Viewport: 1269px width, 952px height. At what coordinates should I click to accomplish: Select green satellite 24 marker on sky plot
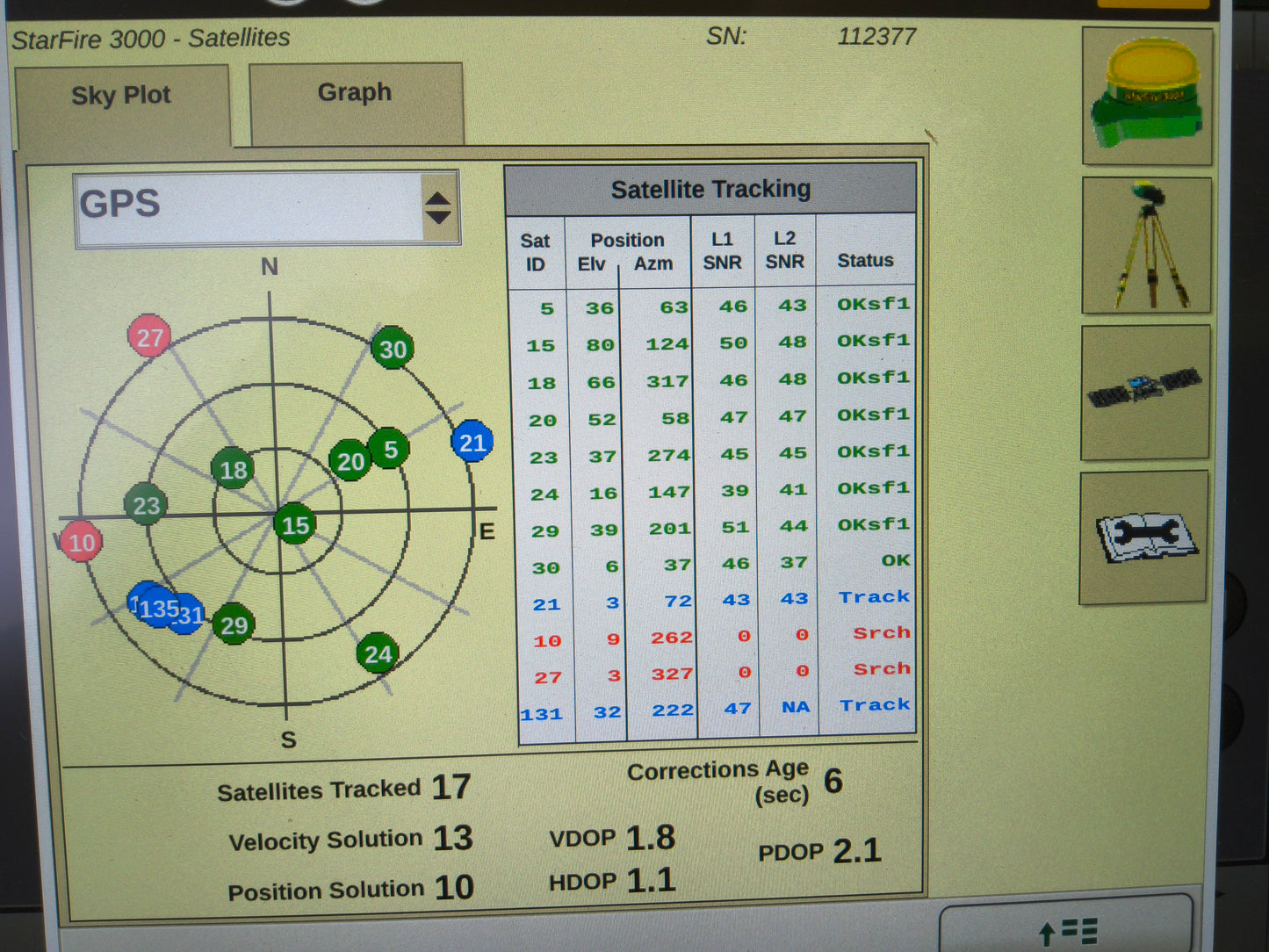coord(378,653)
